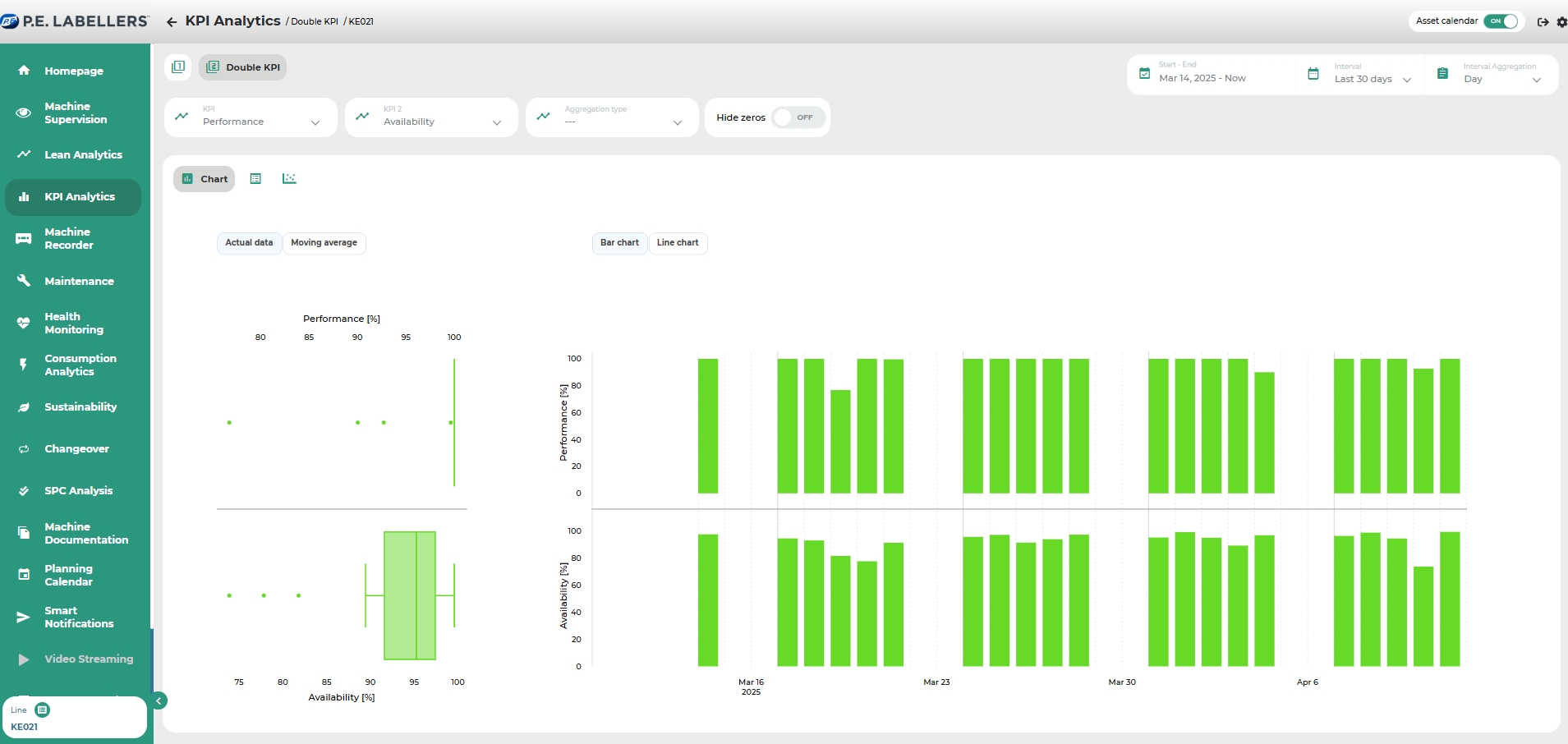Click the Availability box plot box

[409, 595]
